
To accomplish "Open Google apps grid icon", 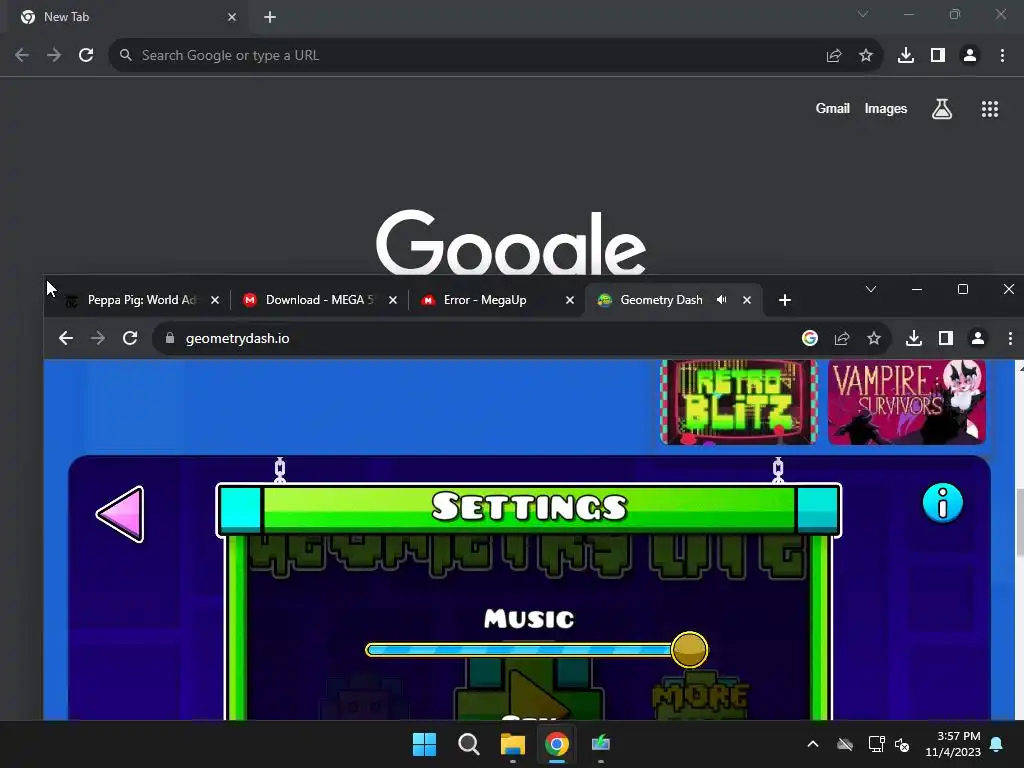I will pyautogui.click(x=990, y=108).
